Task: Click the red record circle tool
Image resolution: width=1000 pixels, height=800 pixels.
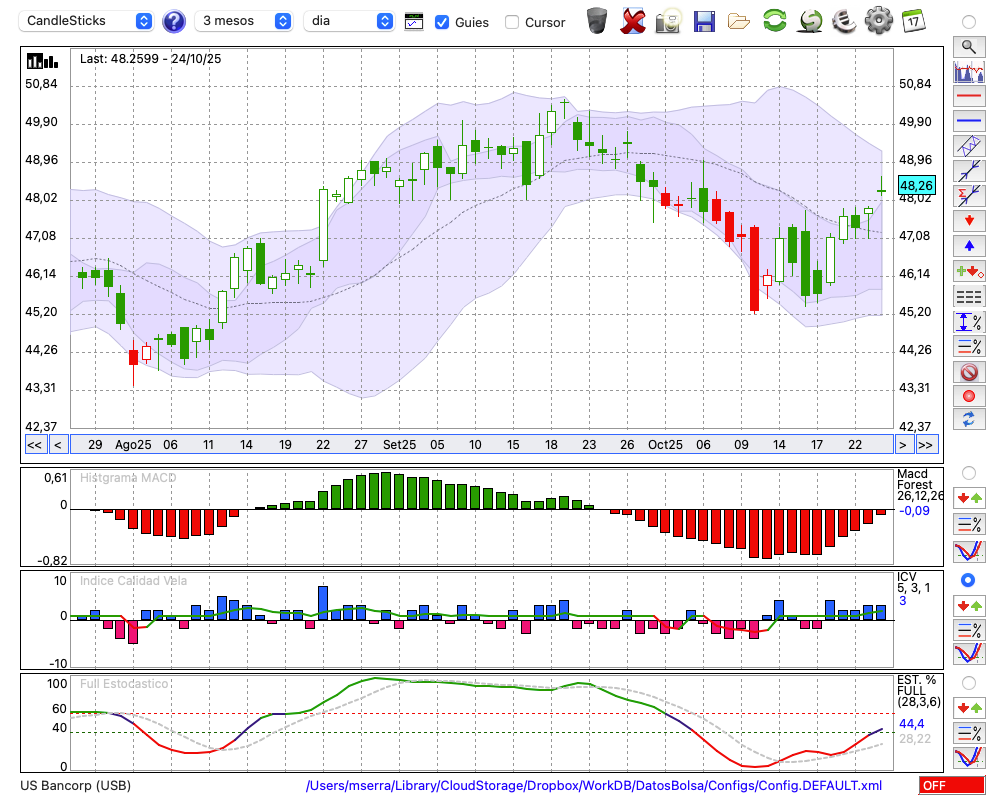Action: coord(969,396)
